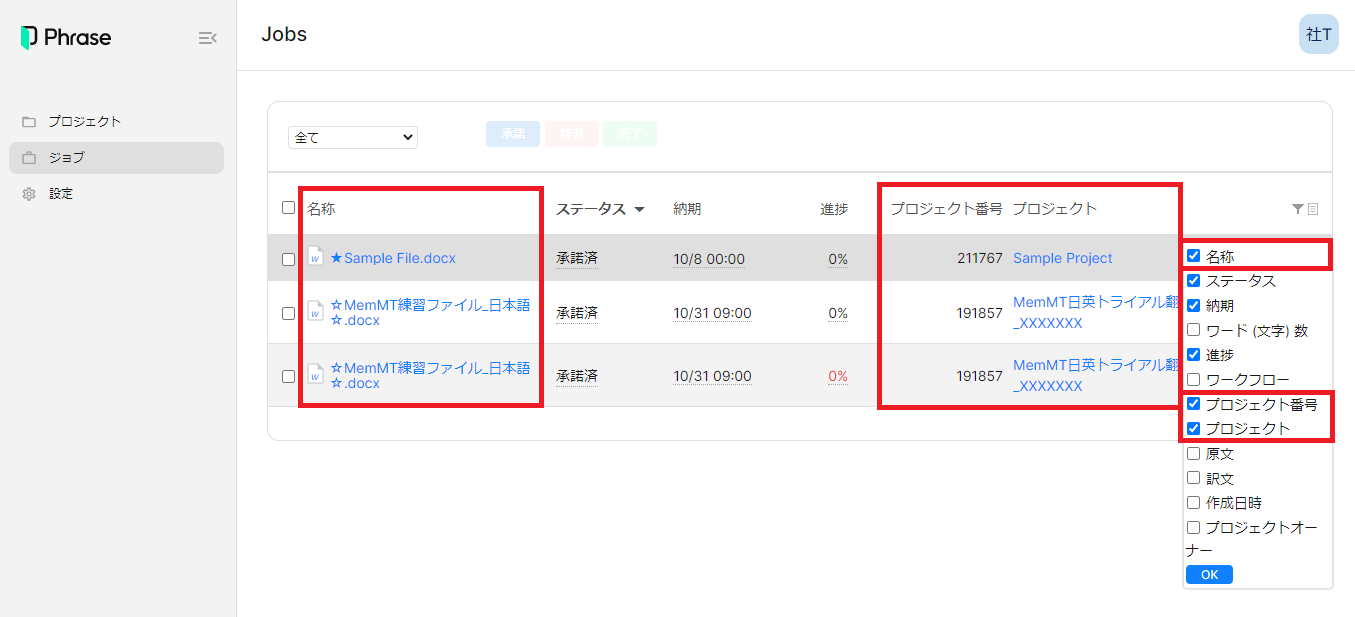Click the Phrase logo icon

coord(29,38)
